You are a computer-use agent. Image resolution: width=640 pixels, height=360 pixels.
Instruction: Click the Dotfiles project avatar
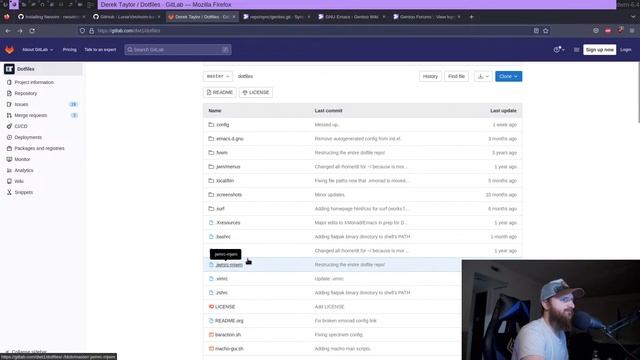tap(9, 69)
